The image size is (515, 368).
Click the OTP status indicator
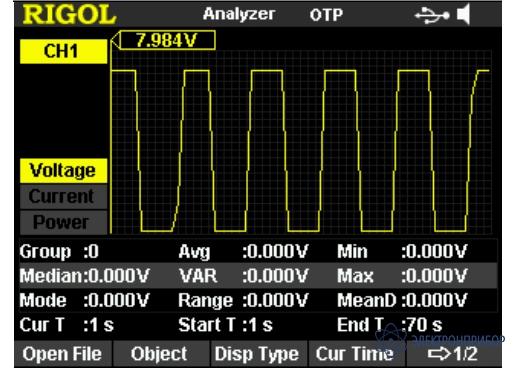tap(326, 15)
